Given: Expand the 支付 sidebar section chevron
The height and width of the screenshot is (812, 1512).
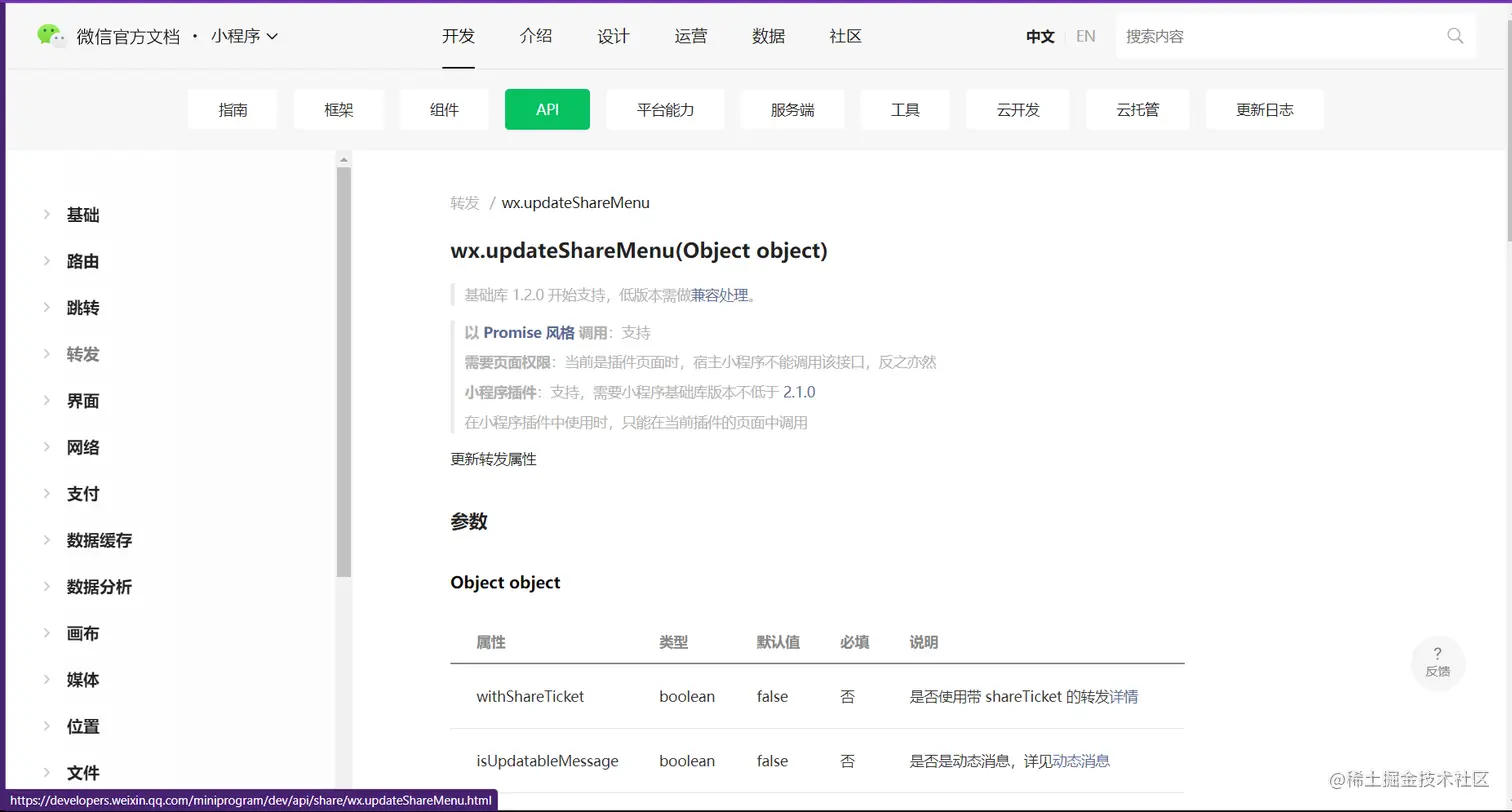Looking at the screenshot, I should (x=47, y=493).
